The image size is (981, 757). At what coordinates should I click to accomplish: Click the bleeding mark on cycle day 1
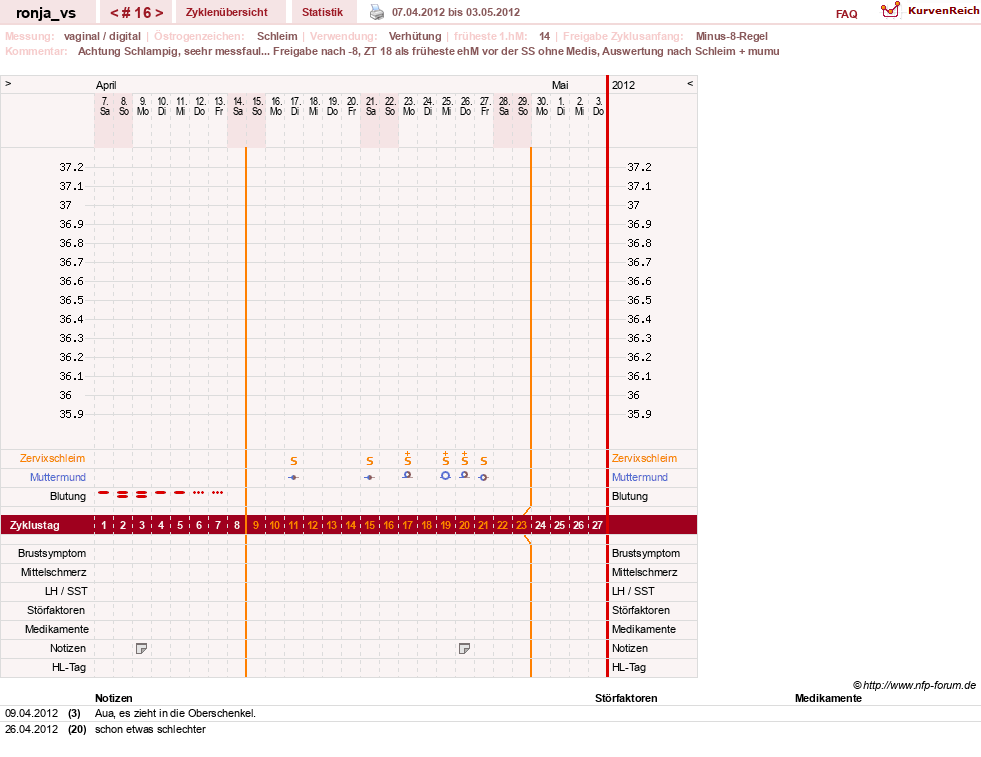click(x=104, y=493)
